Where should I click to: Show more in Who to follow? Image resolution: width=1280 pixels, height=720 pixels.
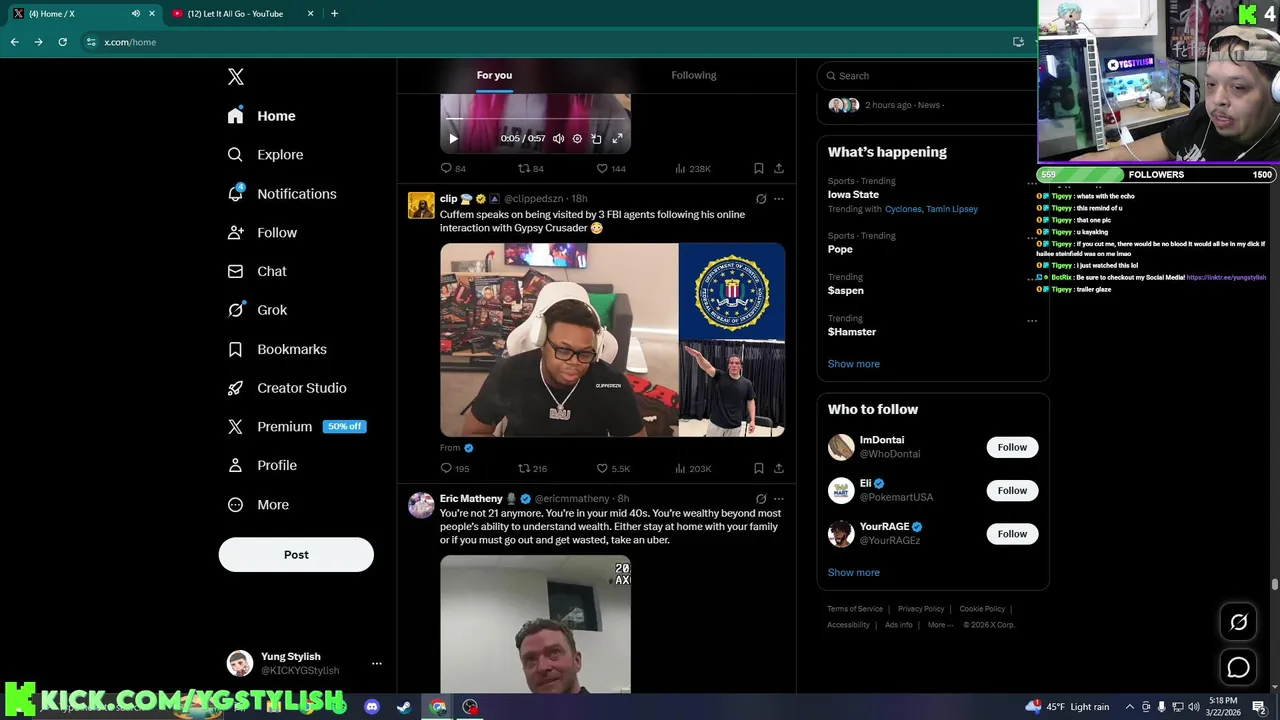coord(854,573)
